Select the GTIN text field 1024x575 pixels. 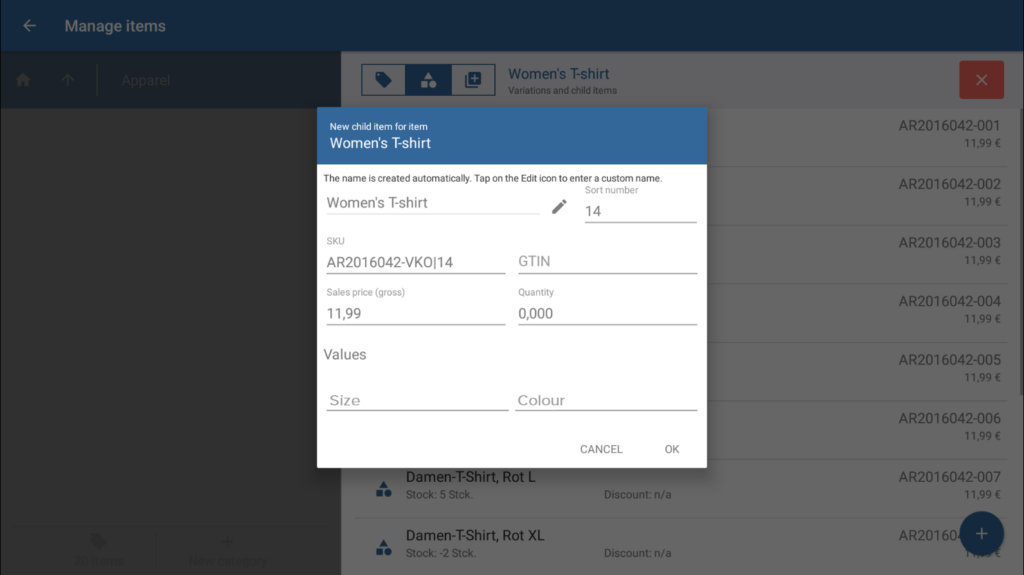[607, 262]
